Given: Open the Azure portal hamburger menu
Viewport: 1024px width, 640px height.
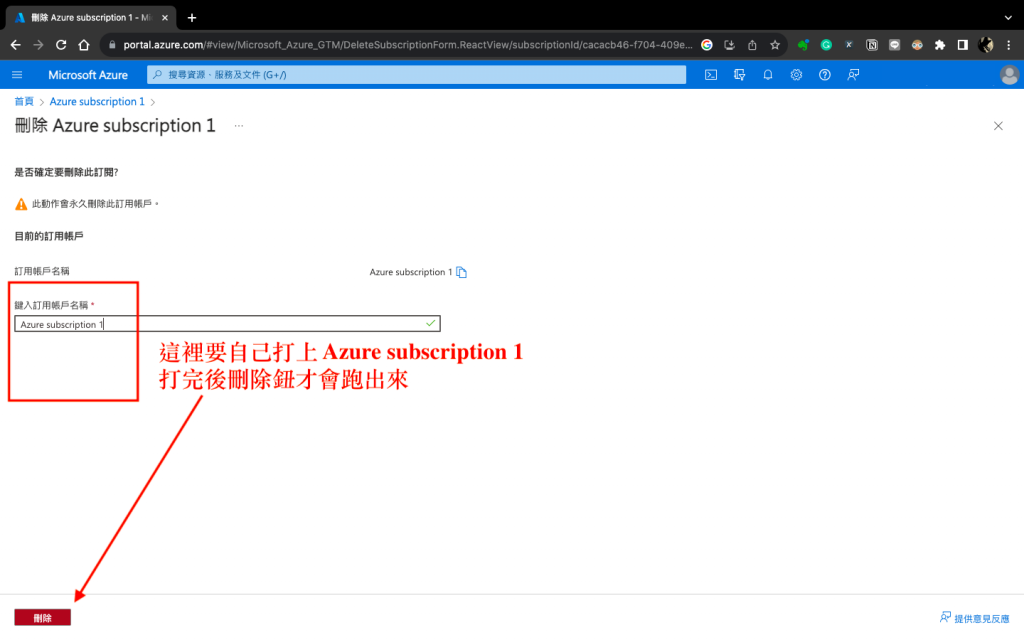Looking at the screenshot, I should pyautogui.click(x=17, y=75).
